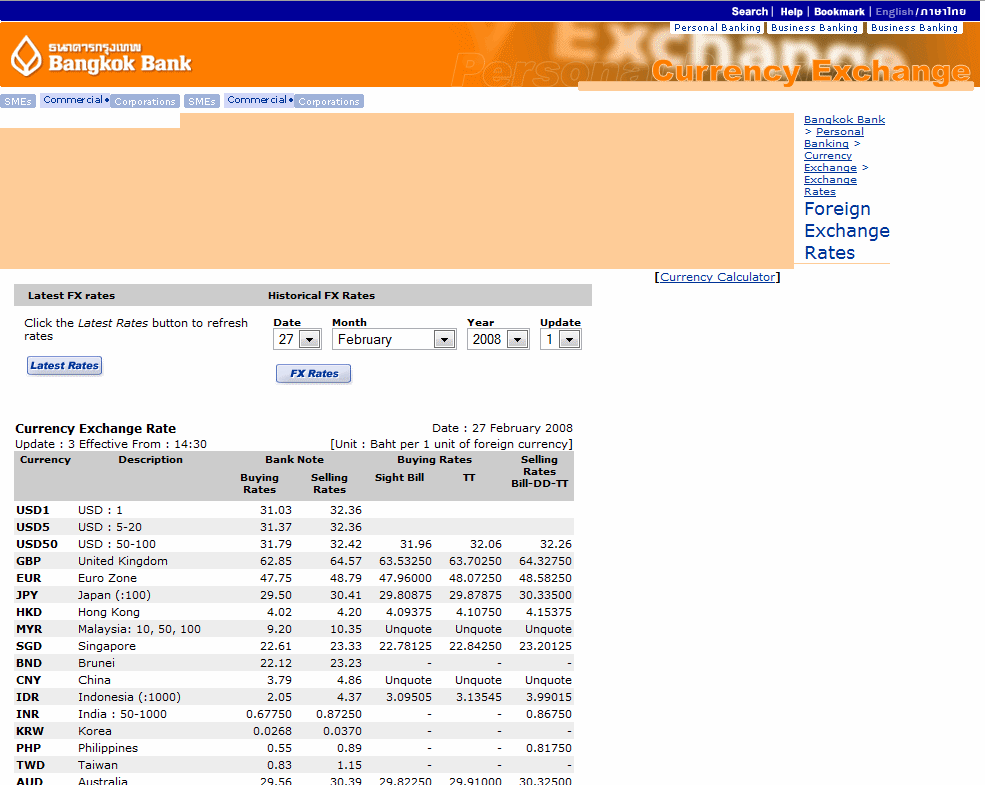Click the Currency Exchange Rate table title
The image size is (985, 785).
[x=95, y=428]
